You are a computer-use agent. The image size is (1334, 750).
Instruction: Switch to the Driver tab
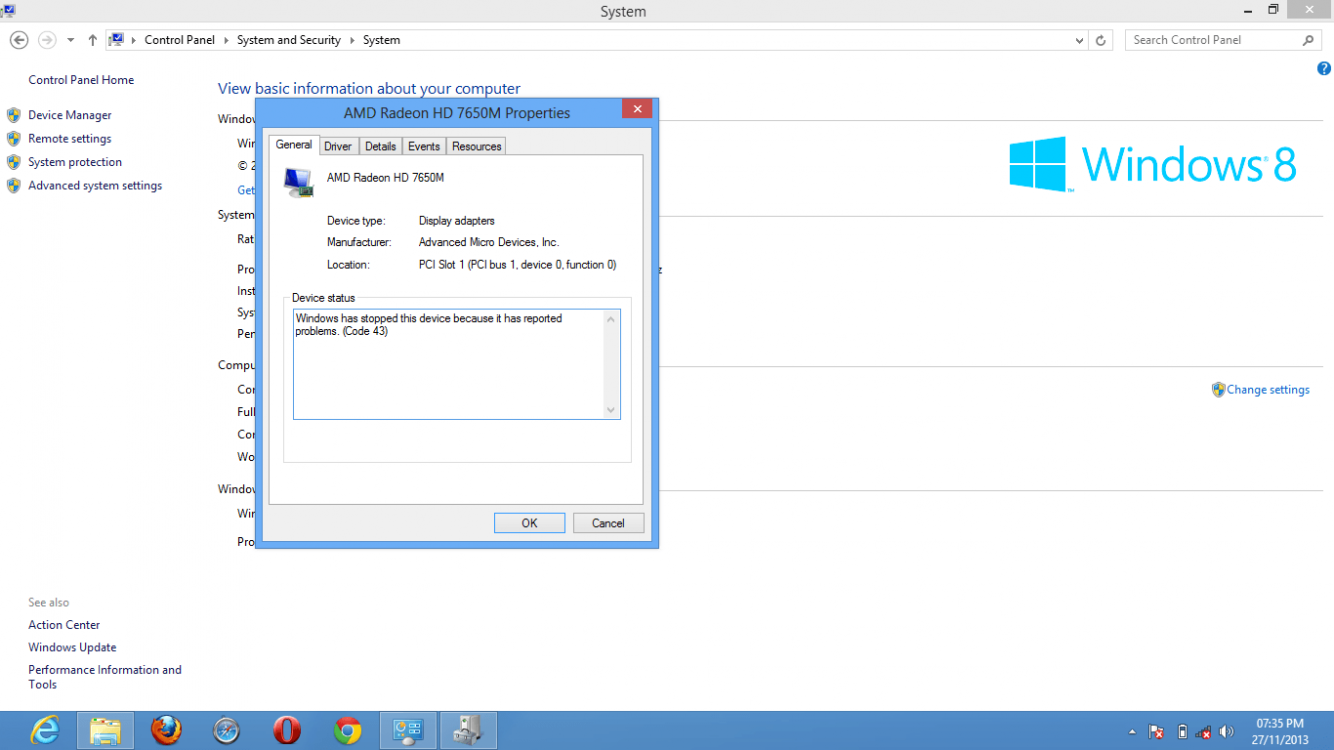(338, 146)
